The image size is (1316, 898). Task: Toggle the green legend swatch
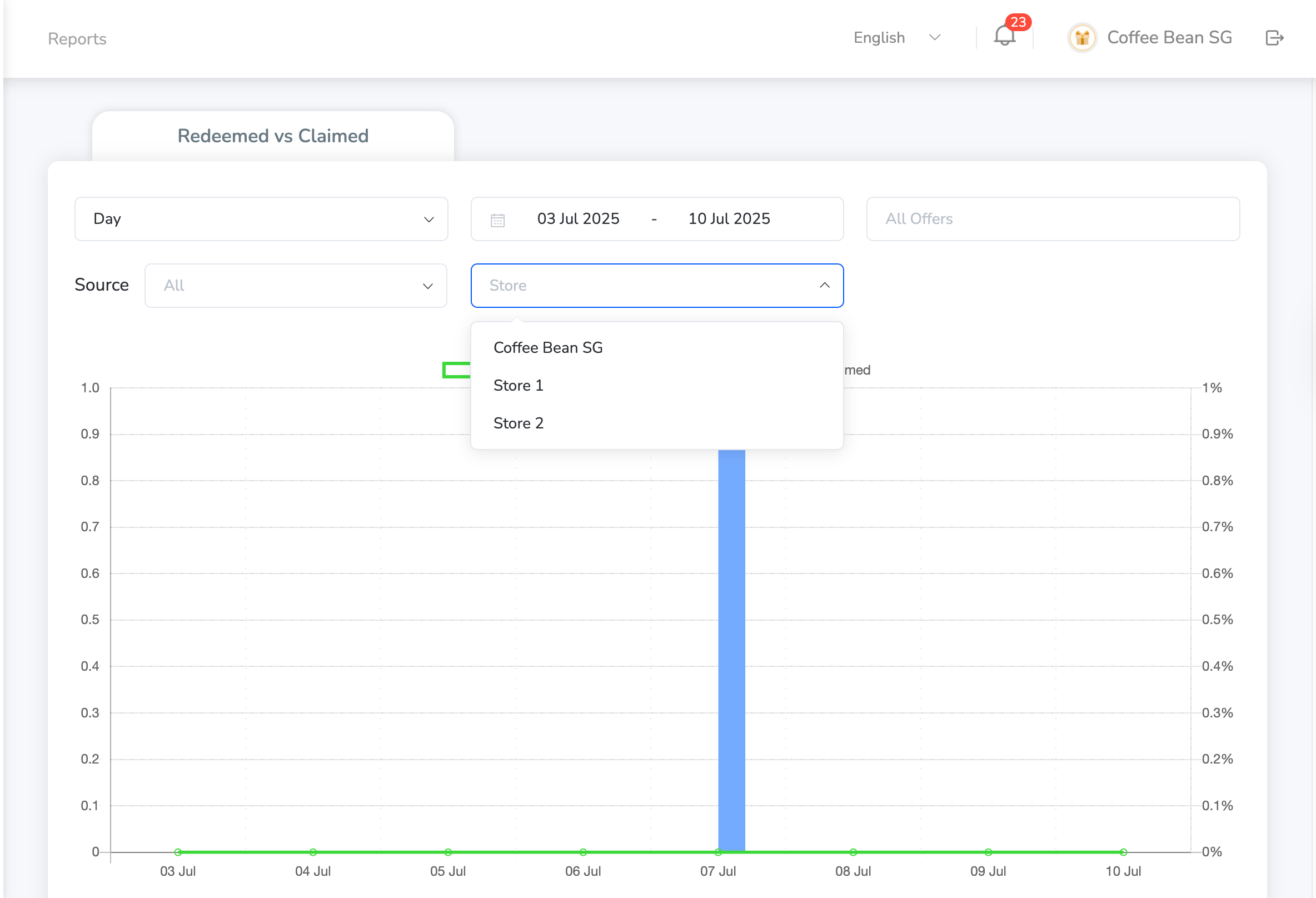pyautogui.click(x=456, y=370)
